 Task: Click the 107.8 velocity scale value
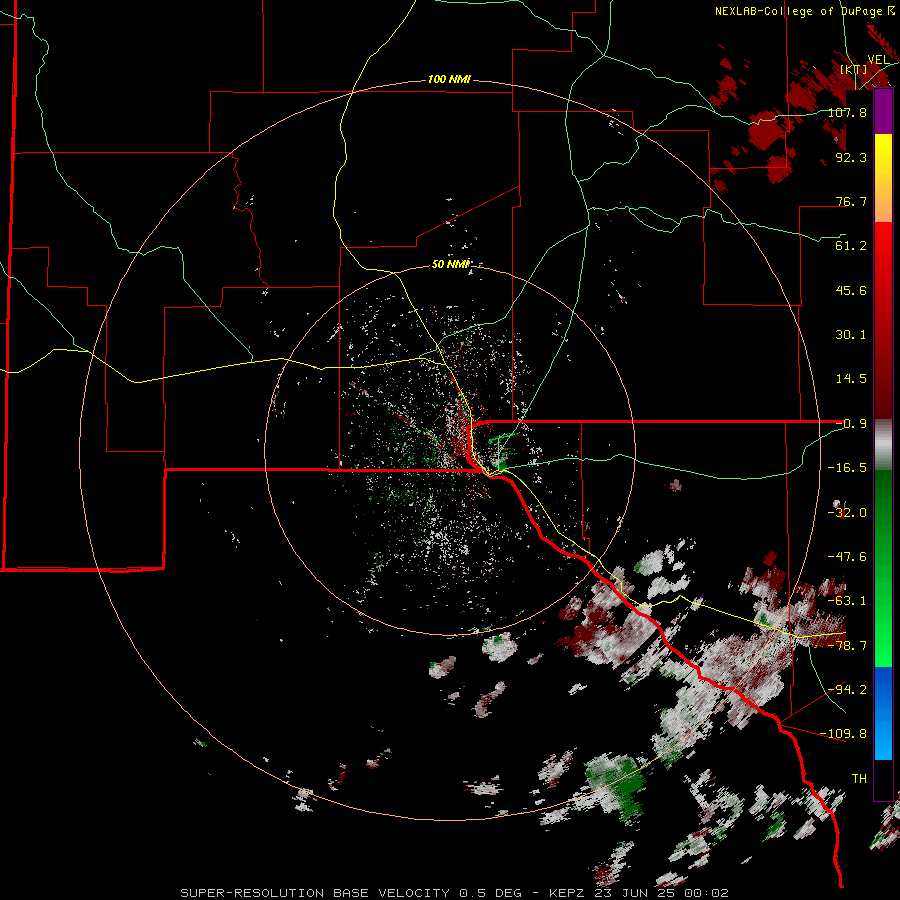(x=847, y=112)
